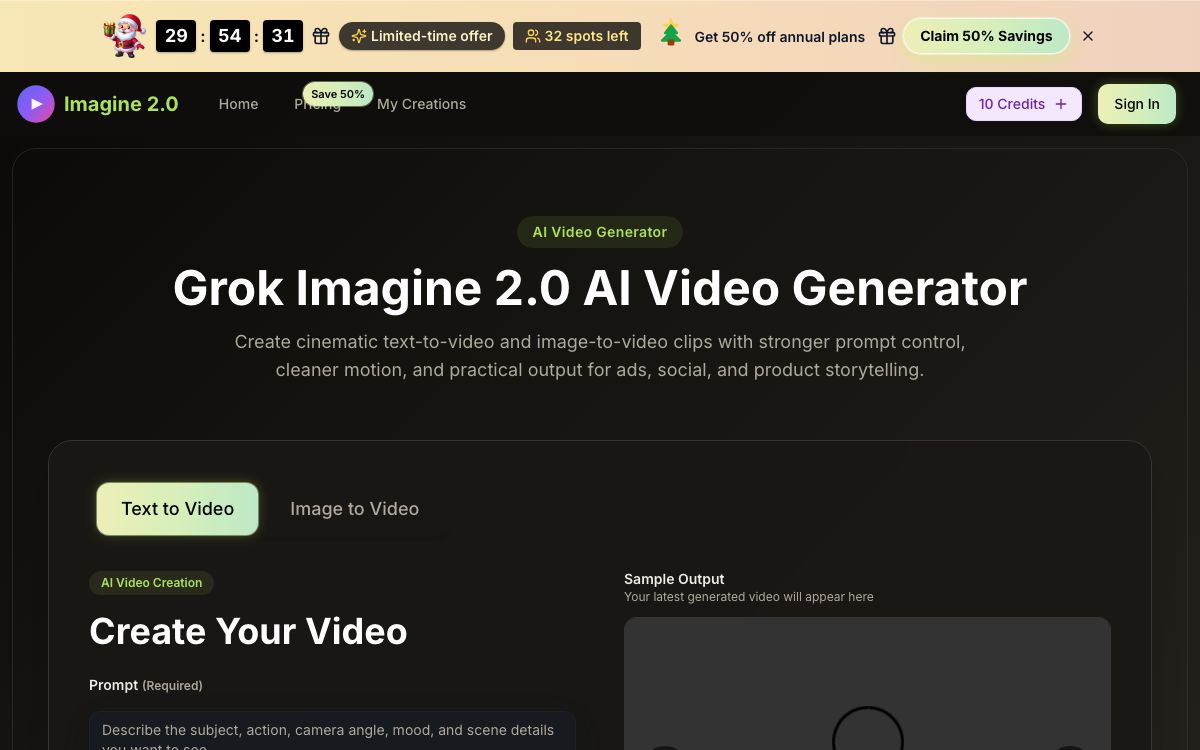Screen dimensions: 1200x750
Task: Open My Creations page
Action: [x=421, y=104]
